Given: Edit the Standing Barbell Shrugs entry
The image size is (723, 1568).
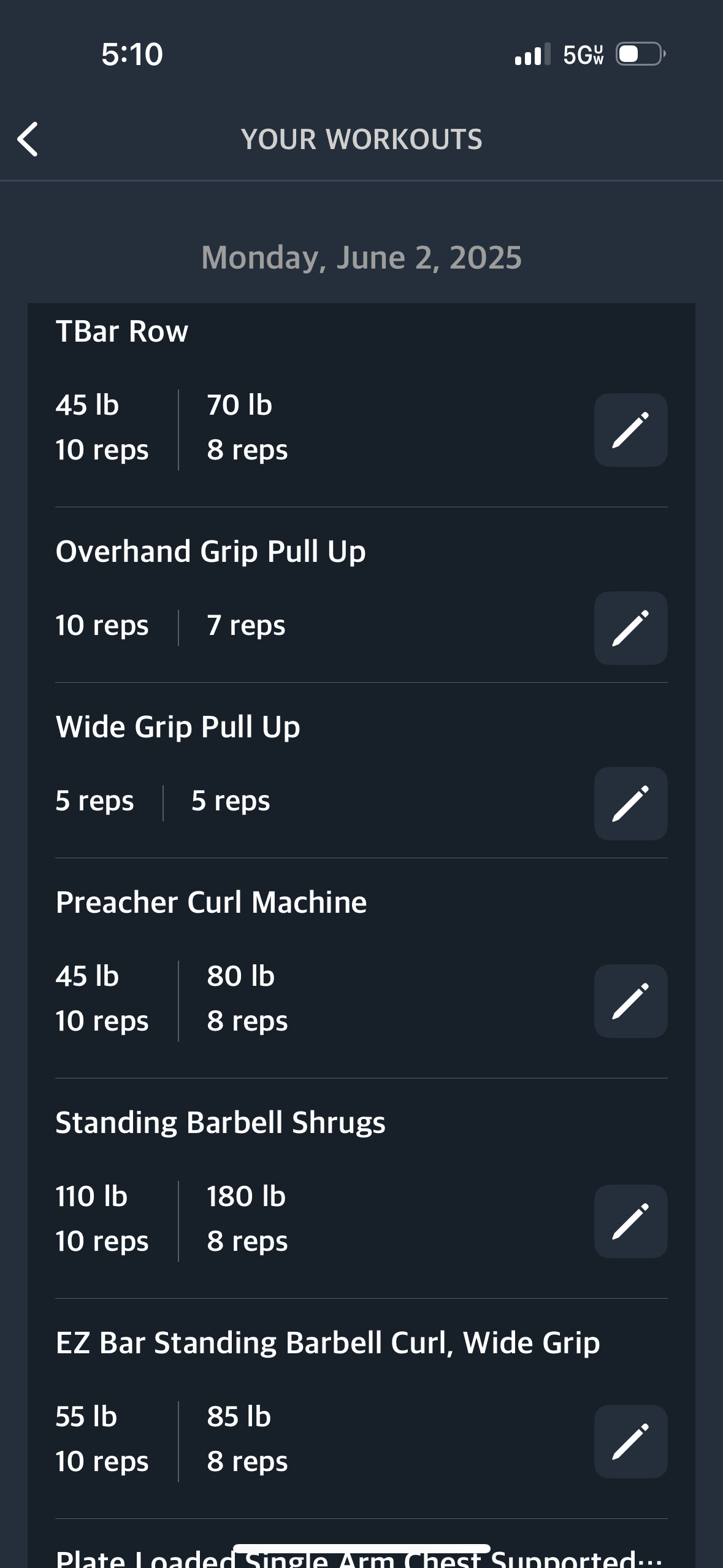Looking at the screenshot, I should [630, 1221].
